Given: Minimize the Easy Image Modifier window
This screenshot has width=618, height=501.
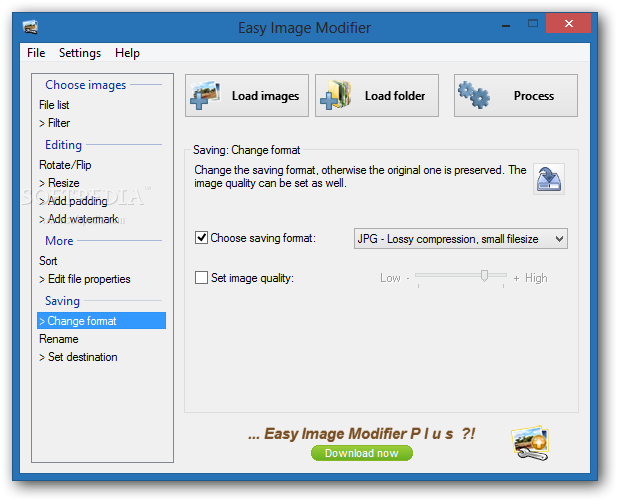Looking at the screenshot, I should [506, 24].
